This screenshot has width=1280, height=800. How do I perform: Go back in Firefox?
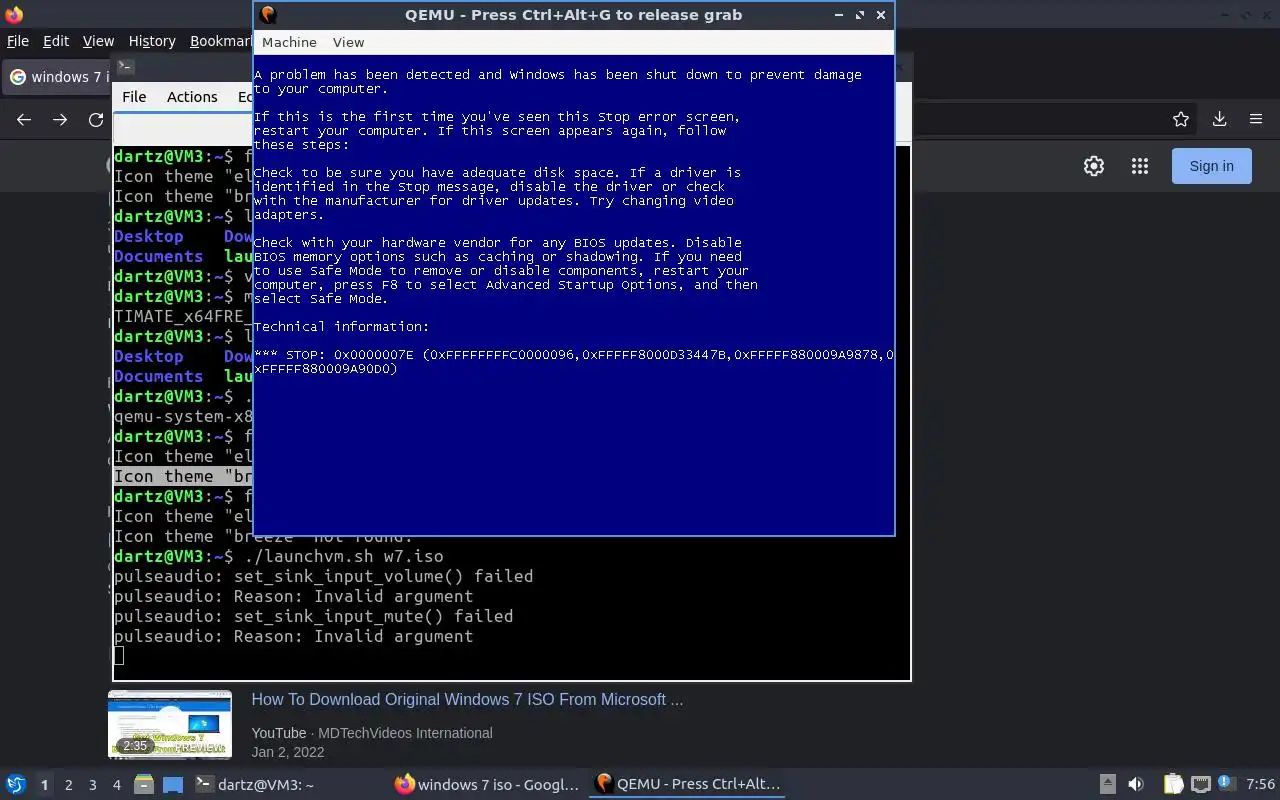pos(24,119)
